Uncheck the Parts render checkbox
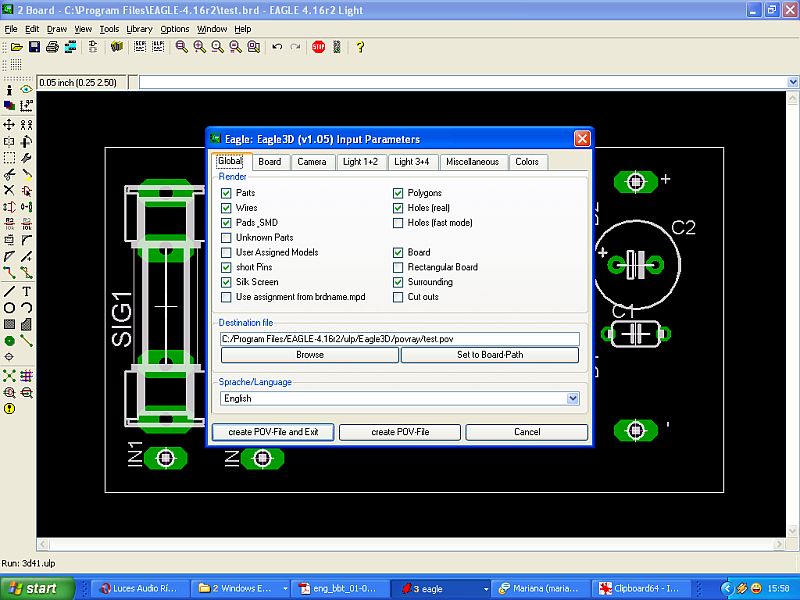The image size is (800, 600). 227,193
